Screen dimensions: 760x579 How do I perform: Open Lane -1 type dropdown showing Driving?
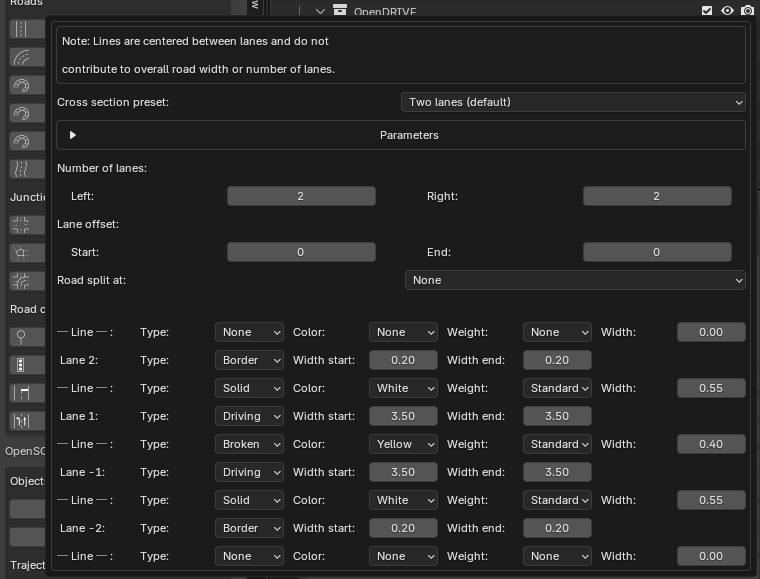(249, 472)
